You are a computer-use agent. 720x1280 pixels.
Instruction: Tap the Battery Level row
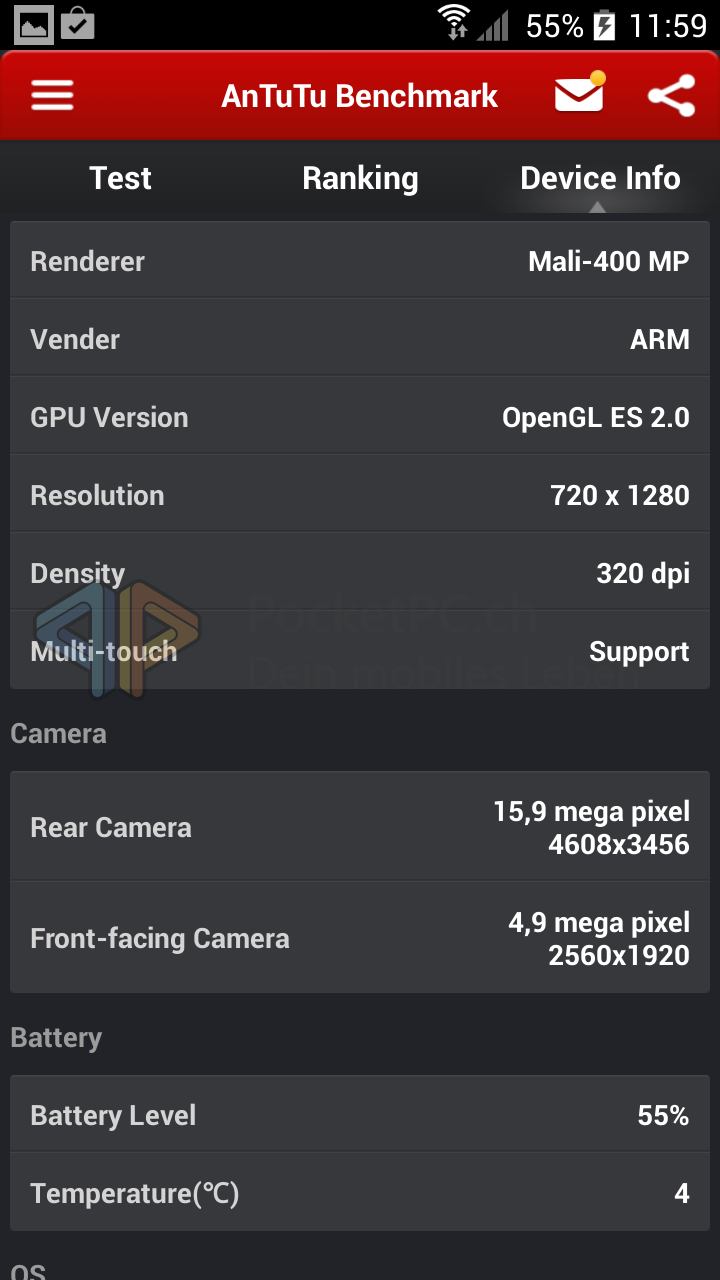point(360,1115)
